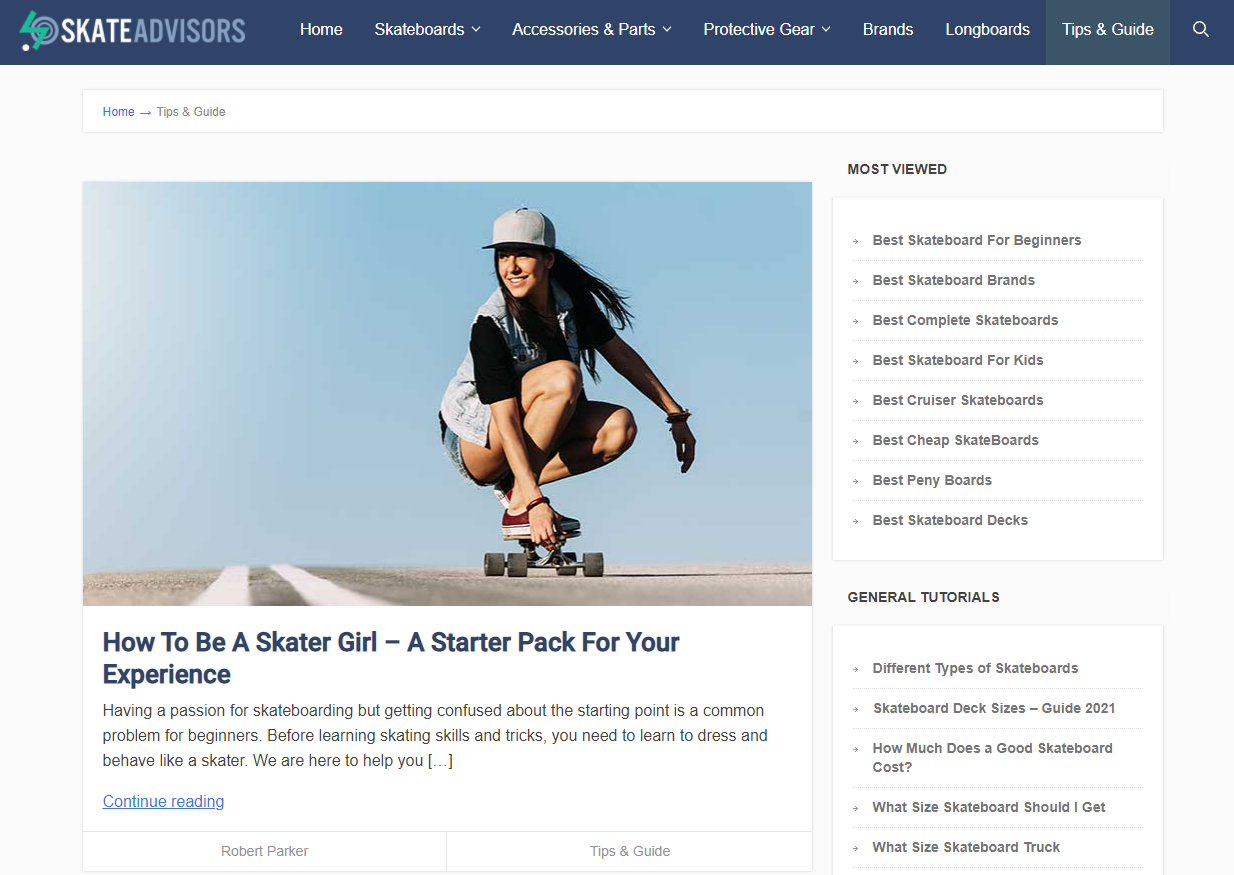Viewport: 1234px width, 875px height.
Task: Open the skater girl featured image
Action: (447, 394)
